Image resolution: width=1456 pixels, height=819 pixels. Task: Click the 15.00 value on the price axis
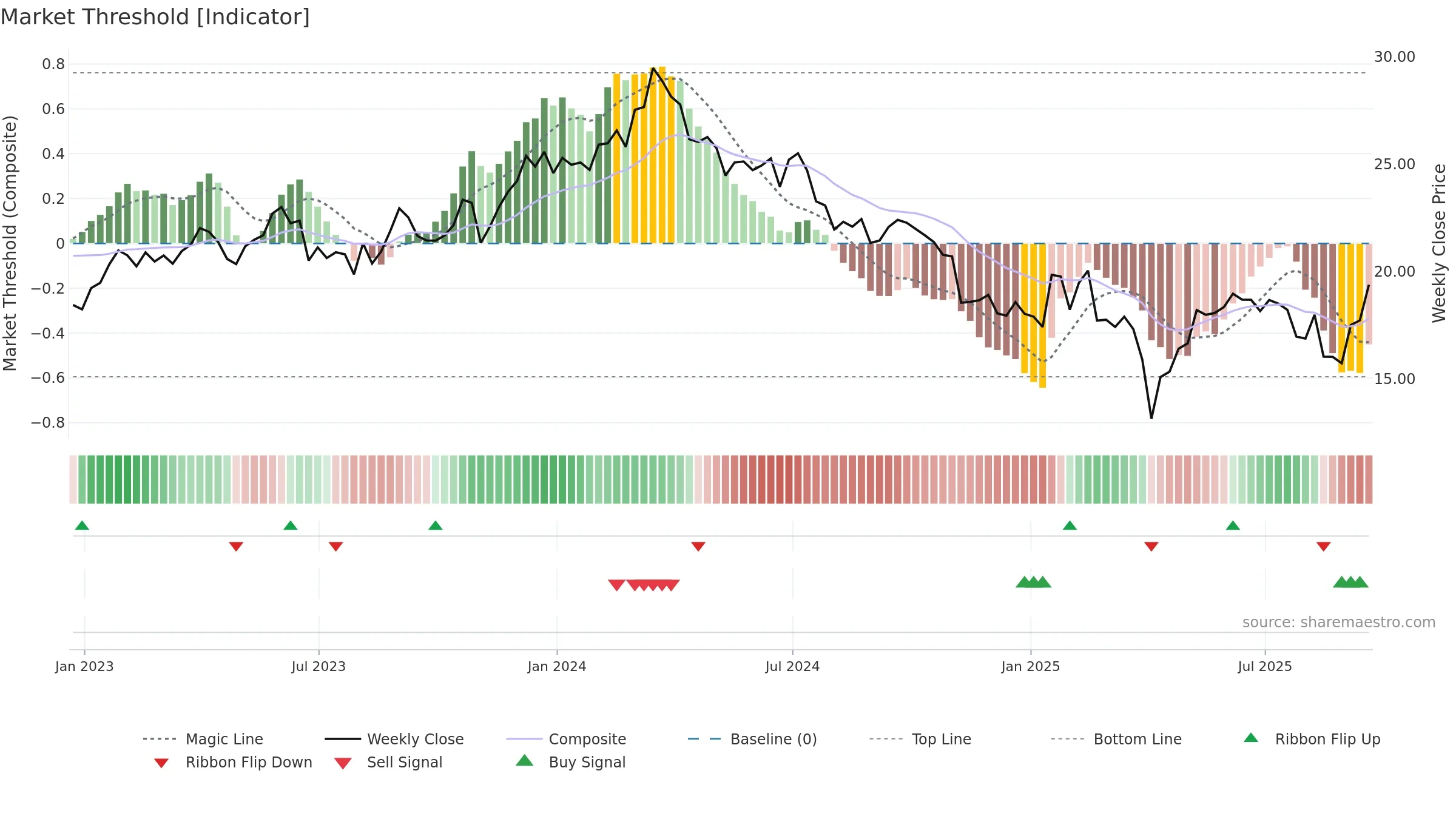[1395, 379]
